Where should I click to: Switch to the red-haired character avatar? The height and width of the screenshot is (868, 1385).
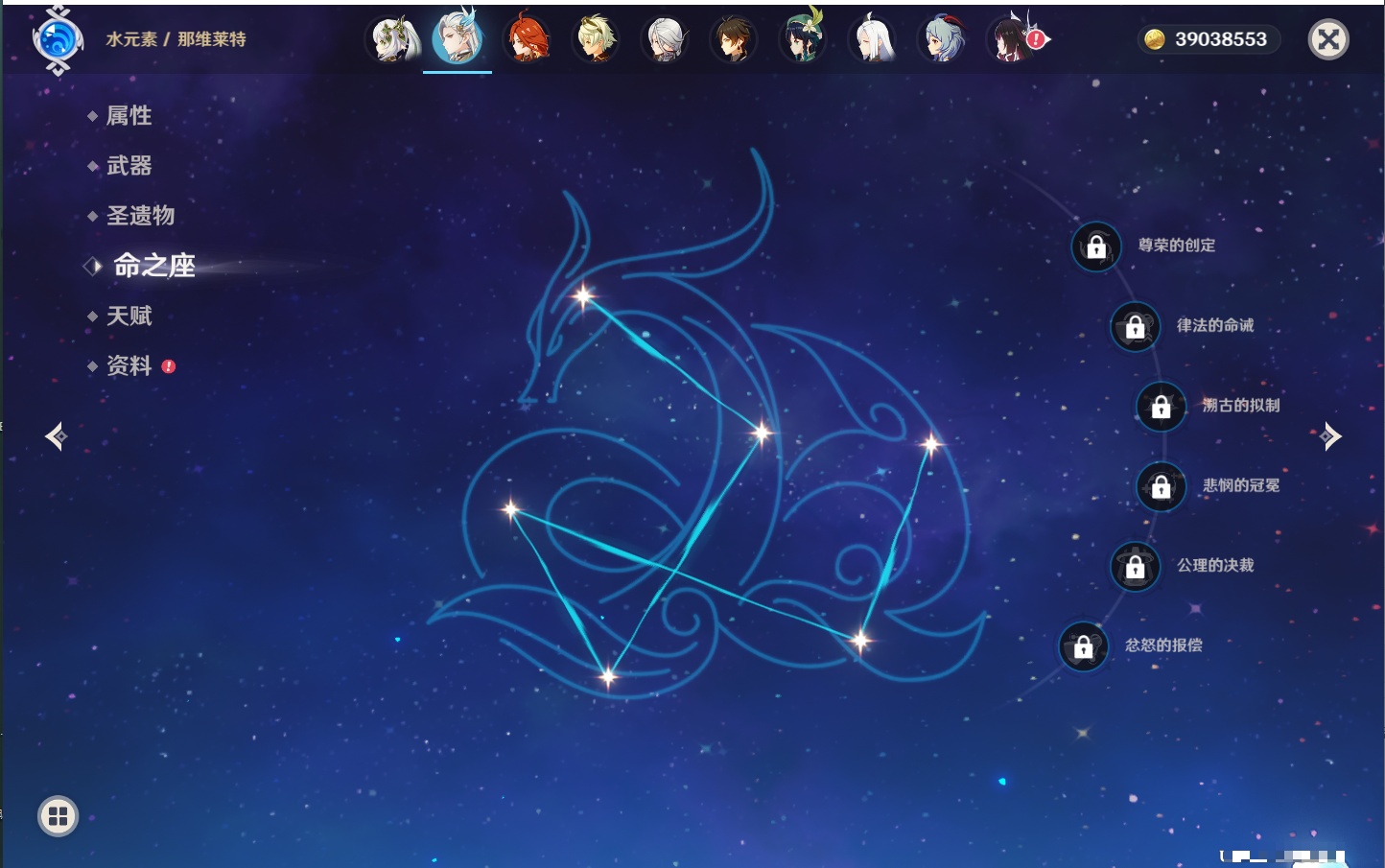tap(526, 39)
